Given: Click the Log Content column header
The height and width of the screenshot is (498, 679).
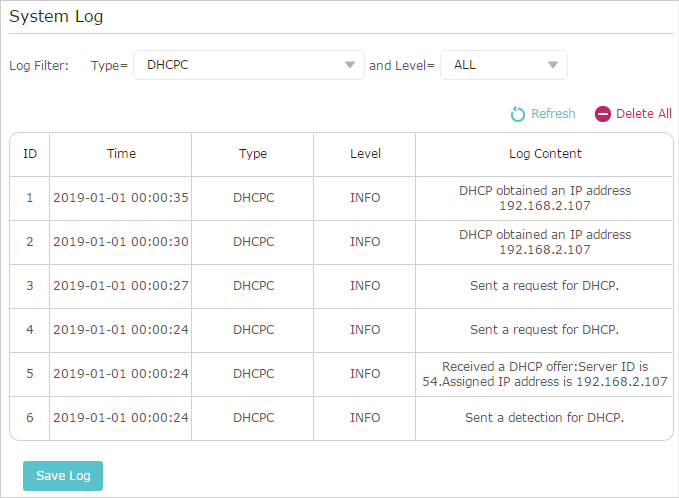Looking at the screenshot, I should [545, 154].
